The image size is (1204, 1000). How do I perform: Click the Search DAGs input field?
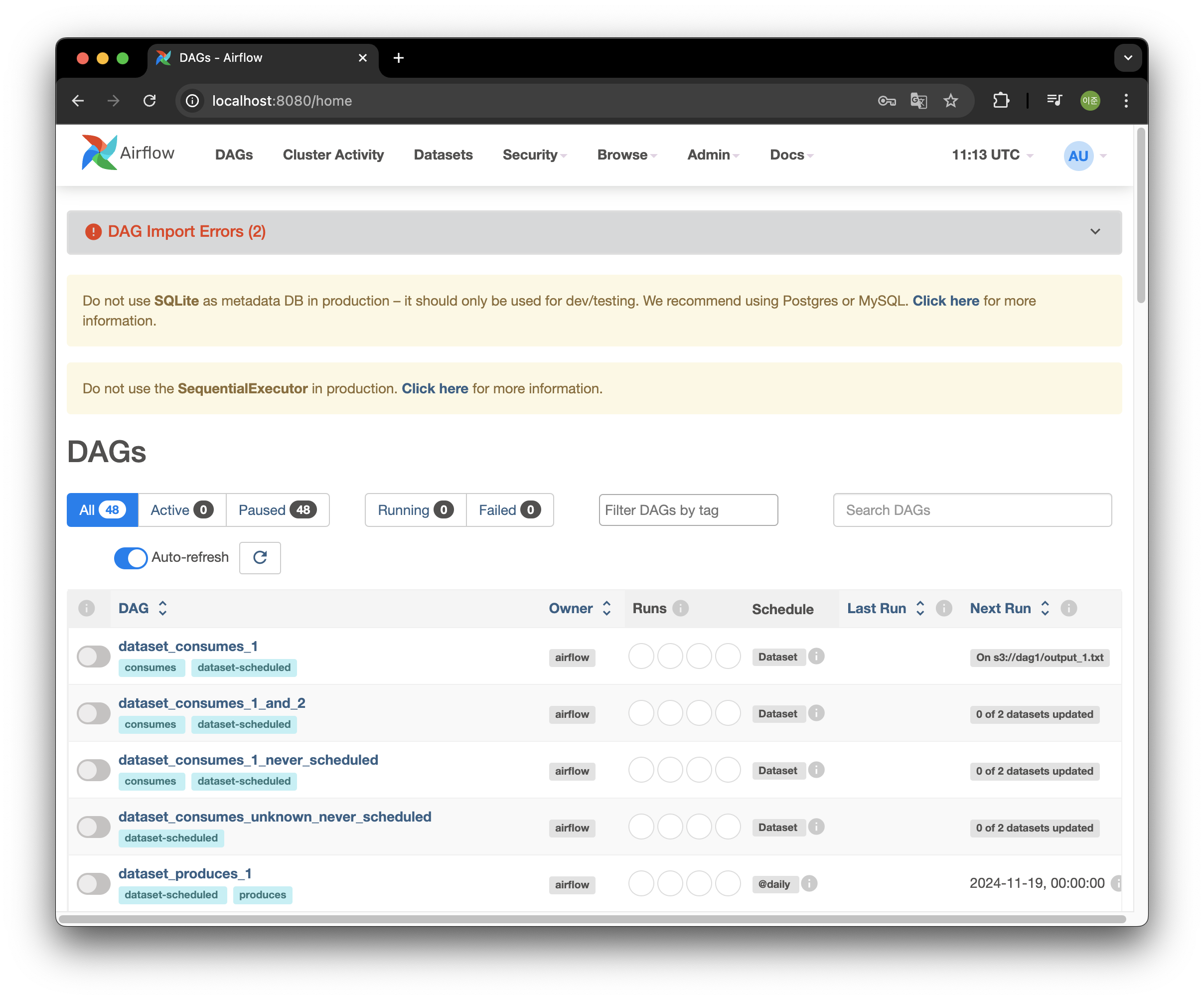(972, 510)
